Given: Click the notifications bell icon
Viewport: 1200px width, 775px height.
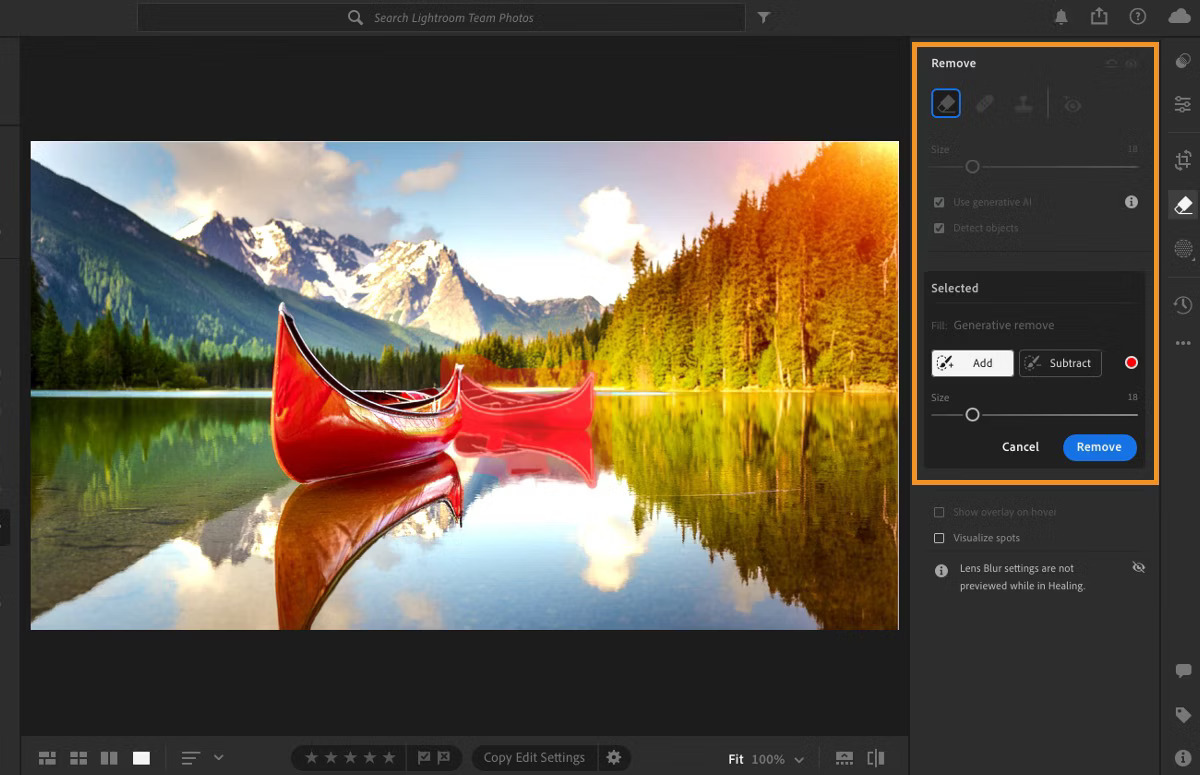Looking at the screenshot, I should click(x=1060, y=17).
